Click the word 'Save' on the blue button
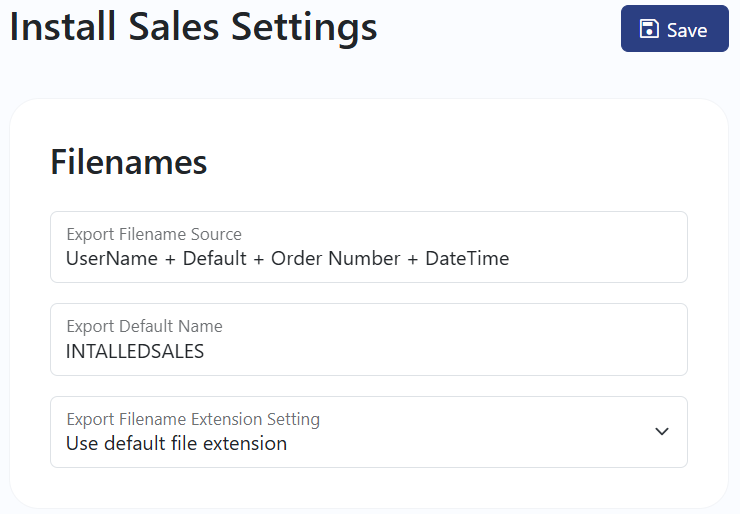The width and height of the screenshot is (740, 514). click(687, 30)
